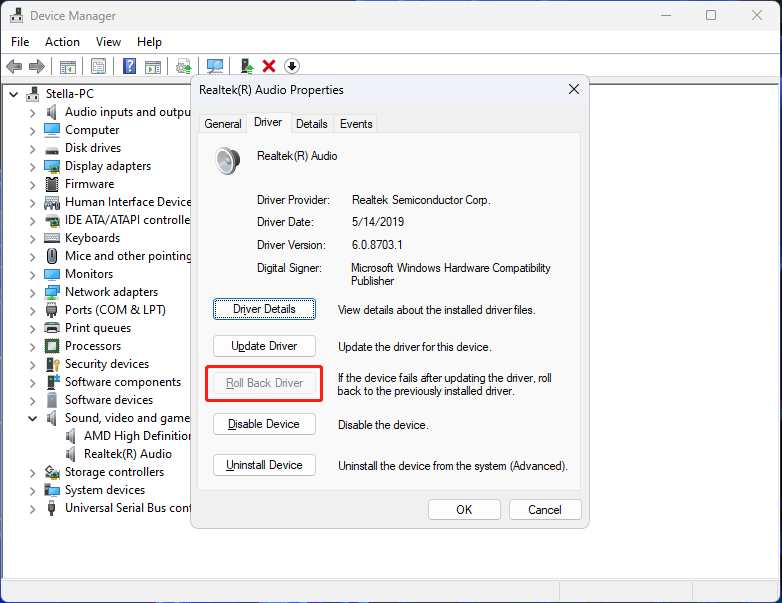This screenshot has width=782, height=603.
Task: Click Realtek Semiconductor Corp. provider text
Action: point(421,200)
